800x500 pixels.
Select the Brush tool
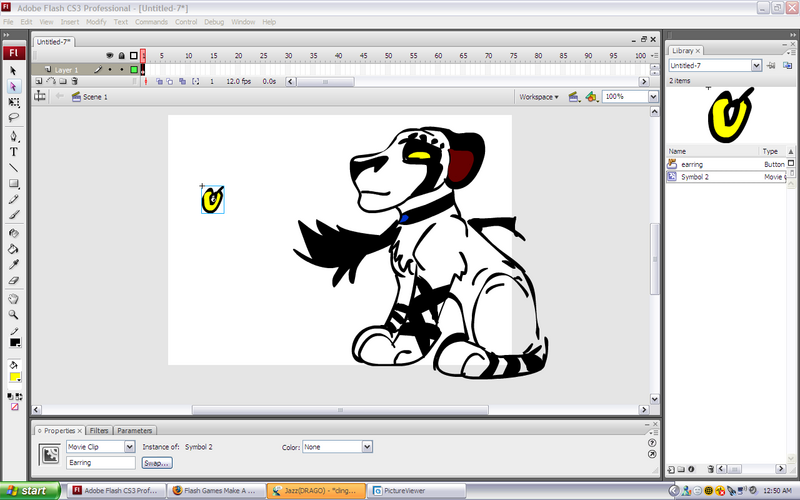(14, 215)
